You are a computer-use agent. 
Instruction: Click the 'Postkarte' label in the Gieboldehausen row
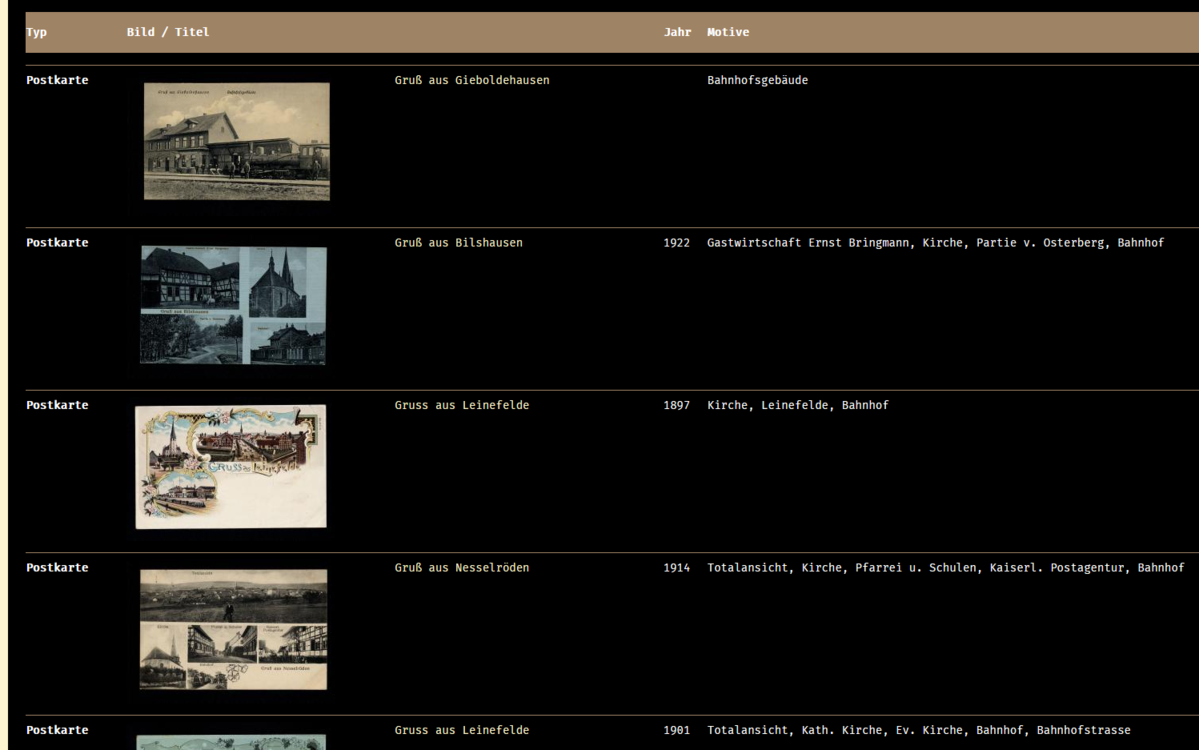[x=57, y=80]
